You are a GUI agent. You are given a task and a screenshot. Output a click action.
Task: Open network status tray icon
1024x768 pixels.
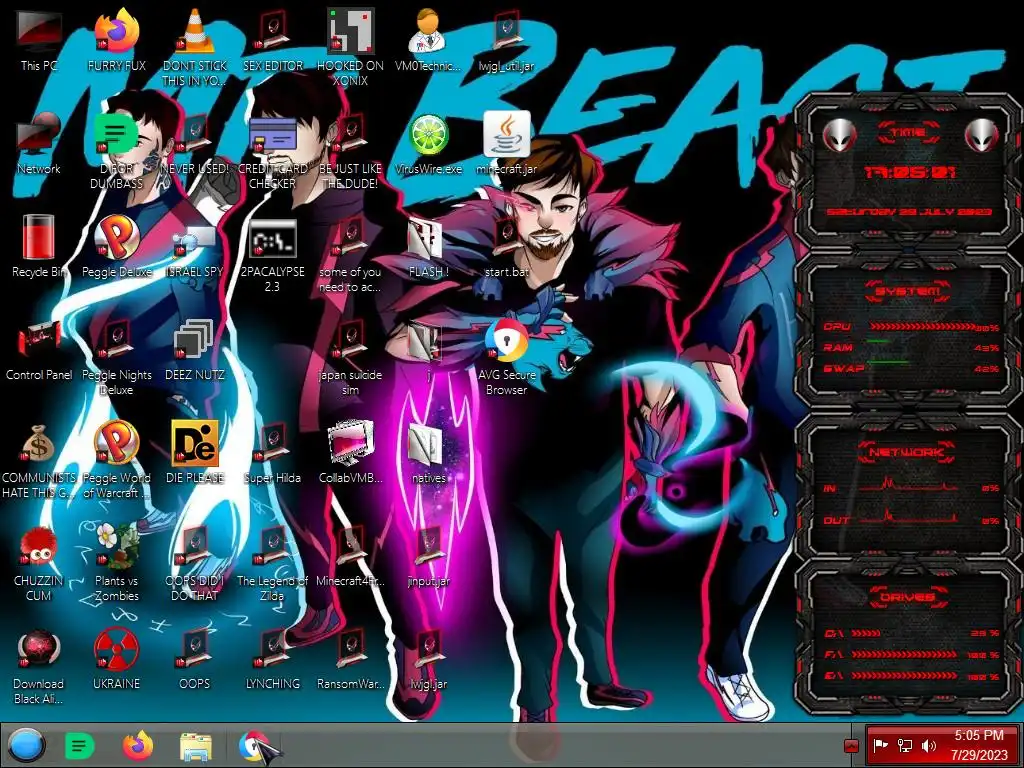[904, 745]
